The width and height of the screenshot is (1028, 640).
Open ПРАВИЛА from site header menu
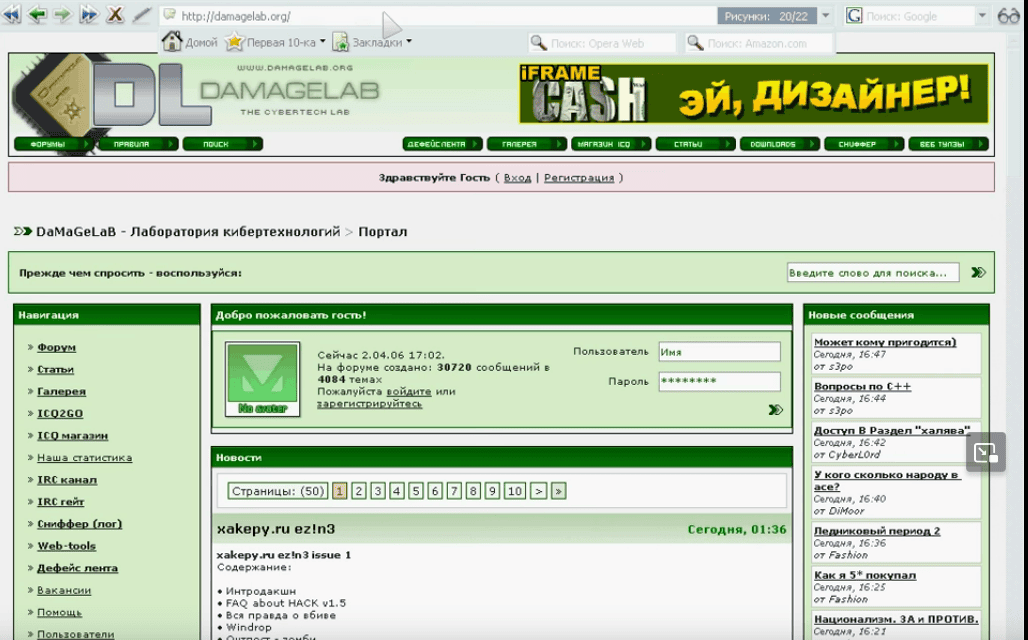point(138,144)
